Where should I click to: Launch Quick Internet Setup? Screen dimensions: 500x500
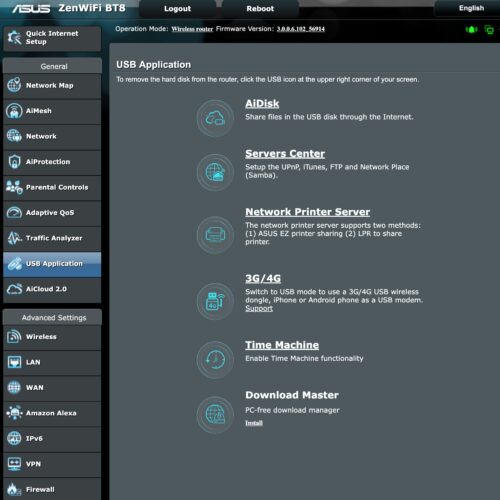(x=52, y=38)
